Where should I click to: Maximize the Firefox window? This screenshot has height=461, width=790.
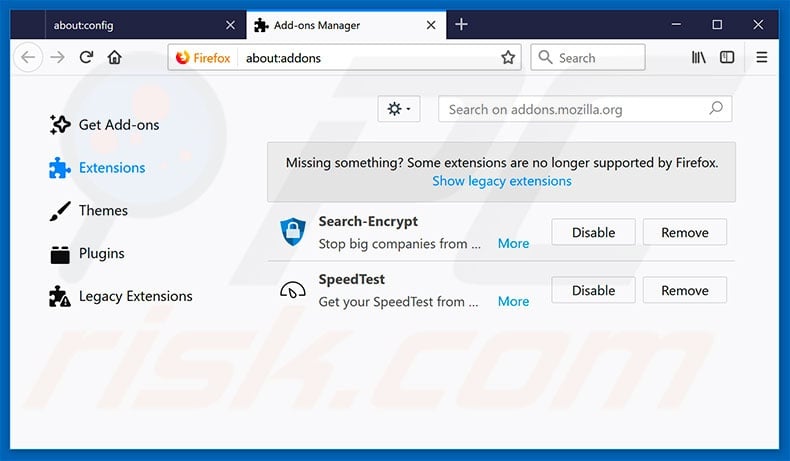pyautogui.click(x=717, y=24)
